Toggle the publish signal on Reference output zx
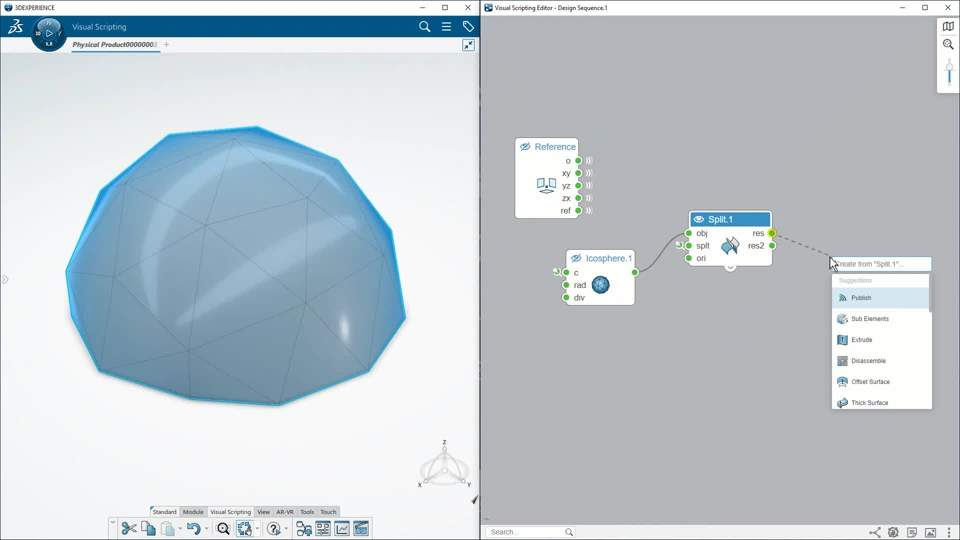The width and height of the screenshot is (960, 540). coord(589,198)
